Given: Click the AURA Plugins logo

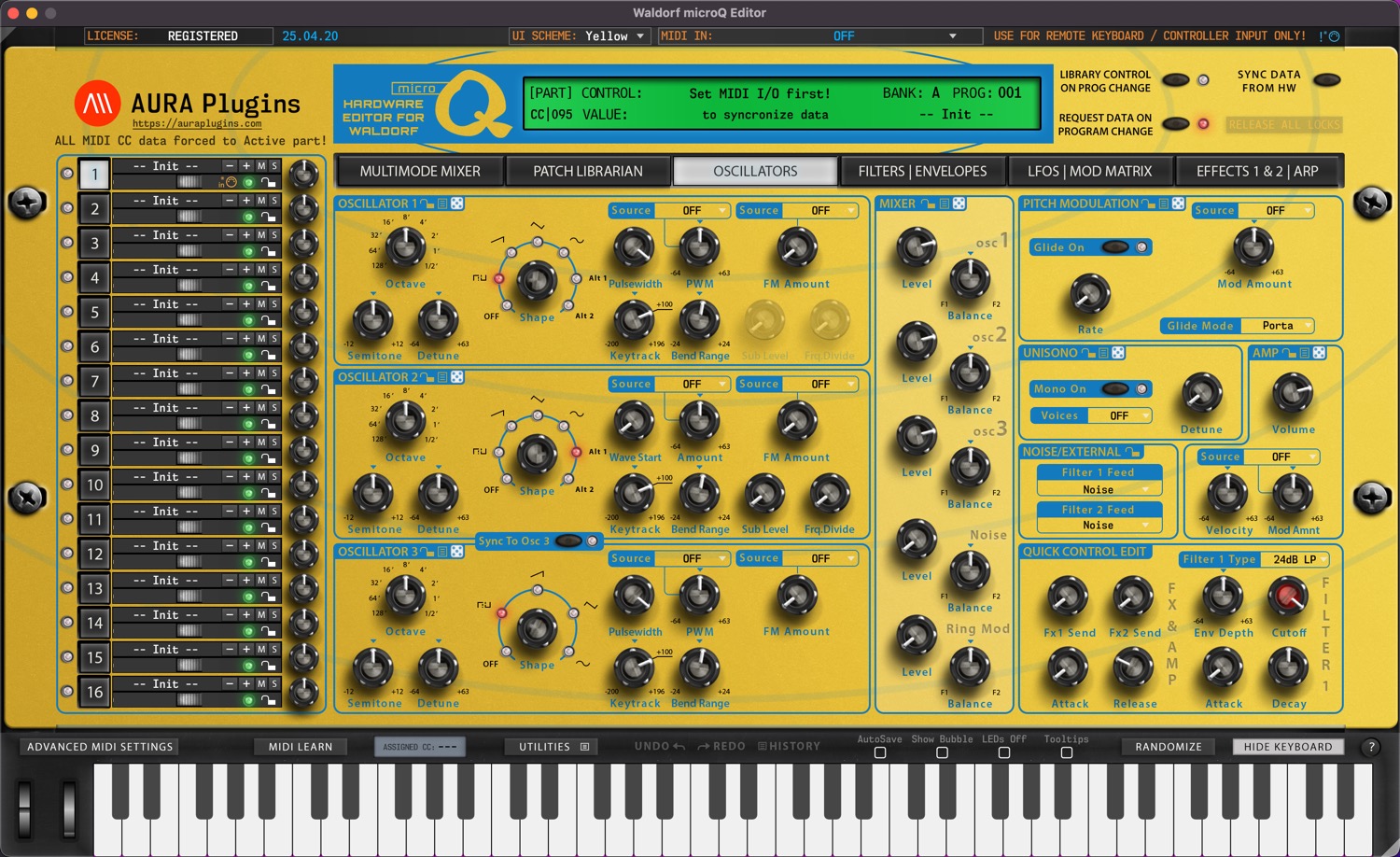Looking at the screenshot, I should (97, 103).
